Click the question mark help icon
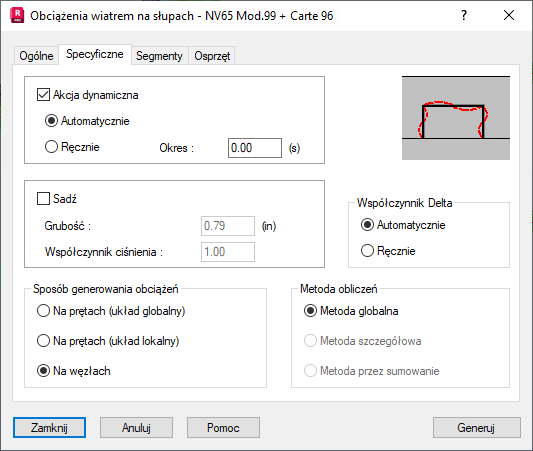Image resolution: width=533 pixels, height=451 pixels. (464, 15)
